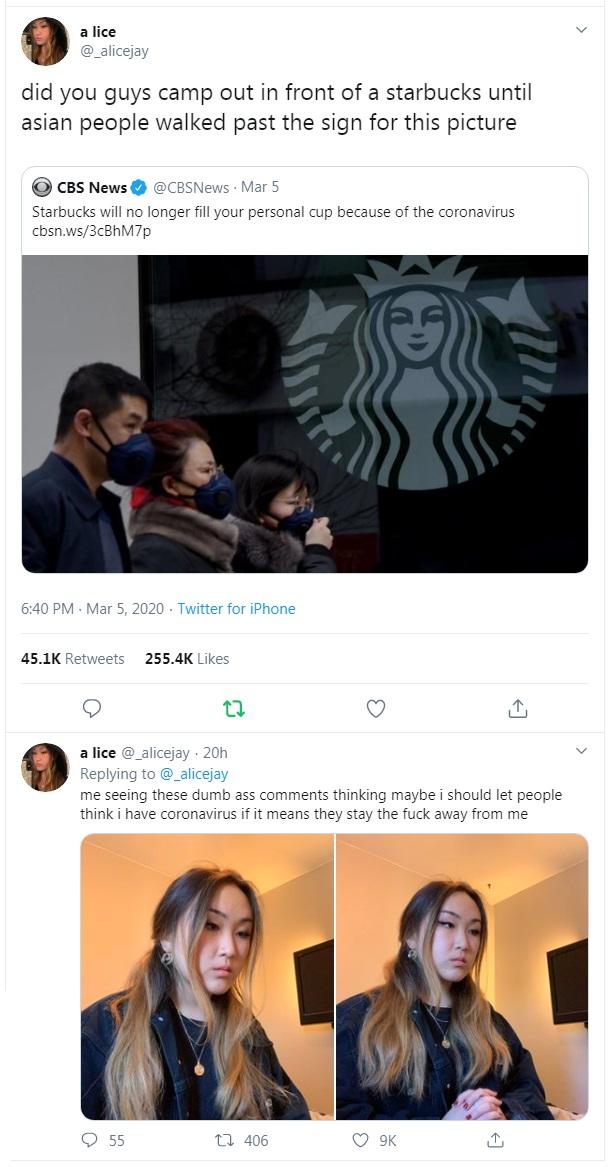The image size is (613, 1174).
Task: Share the reply tweet
Action: pos(494,1140)
